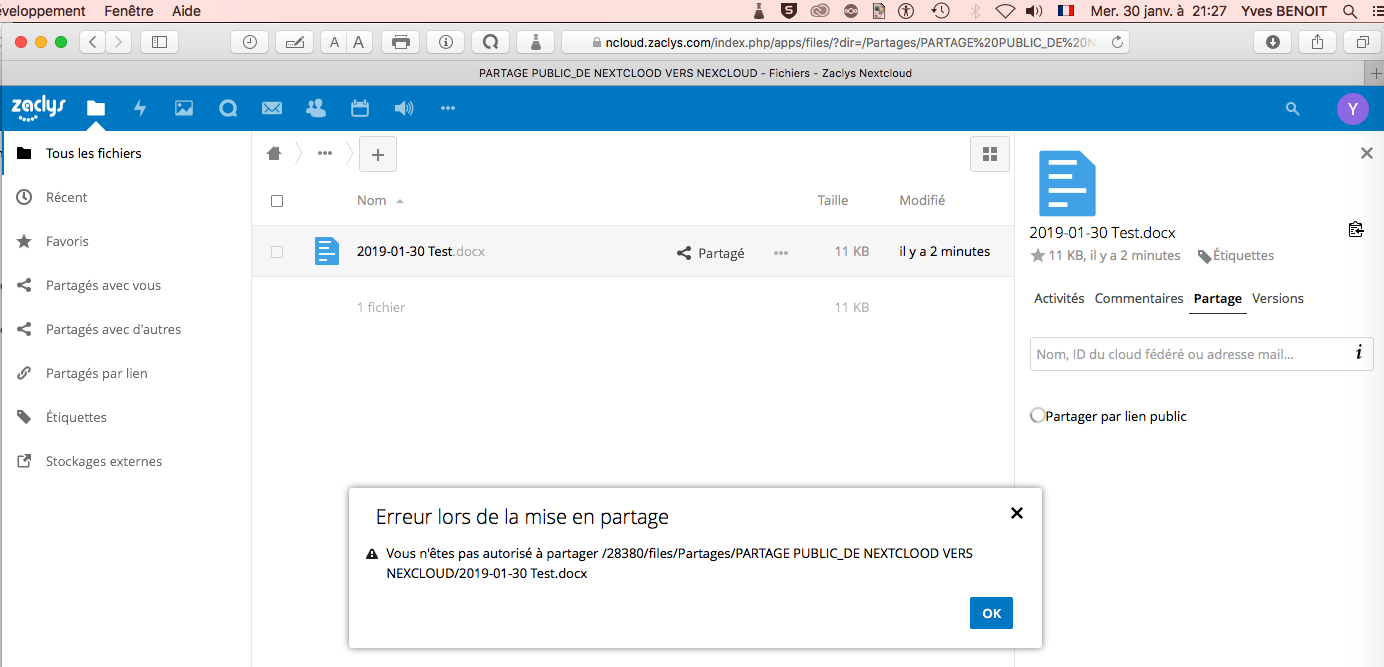1384x667 pixels.
Task: Check the select-all files checkbox
Action: click(x=277, y=201)
